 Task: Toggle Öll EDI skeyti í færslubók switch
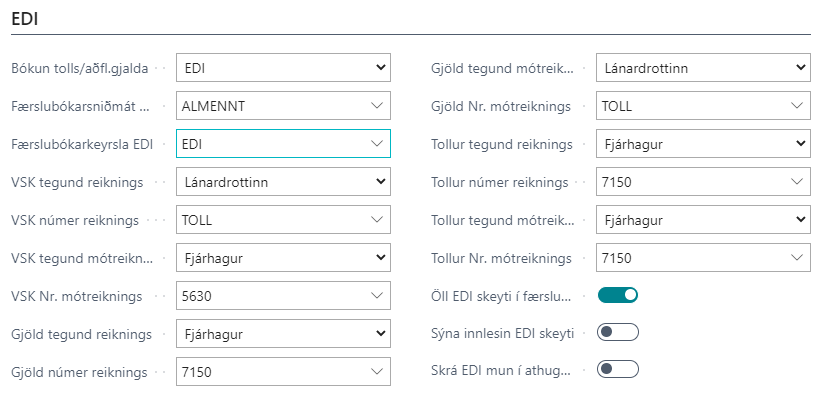pyautogui.click(x=617, y=295)
